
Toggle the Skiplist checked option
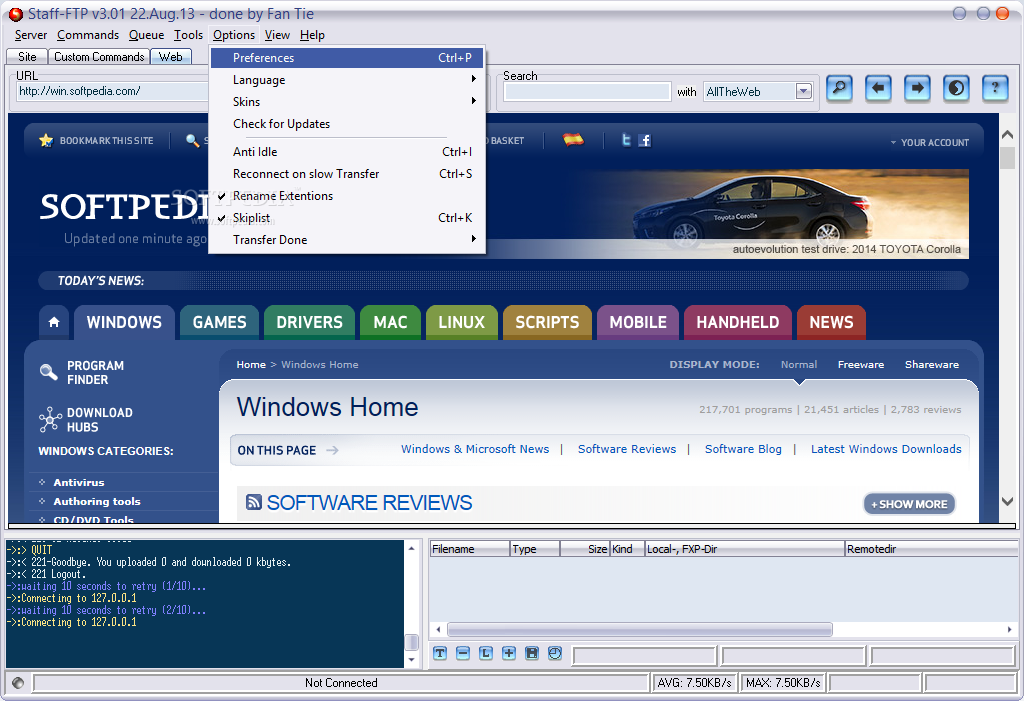347,218
